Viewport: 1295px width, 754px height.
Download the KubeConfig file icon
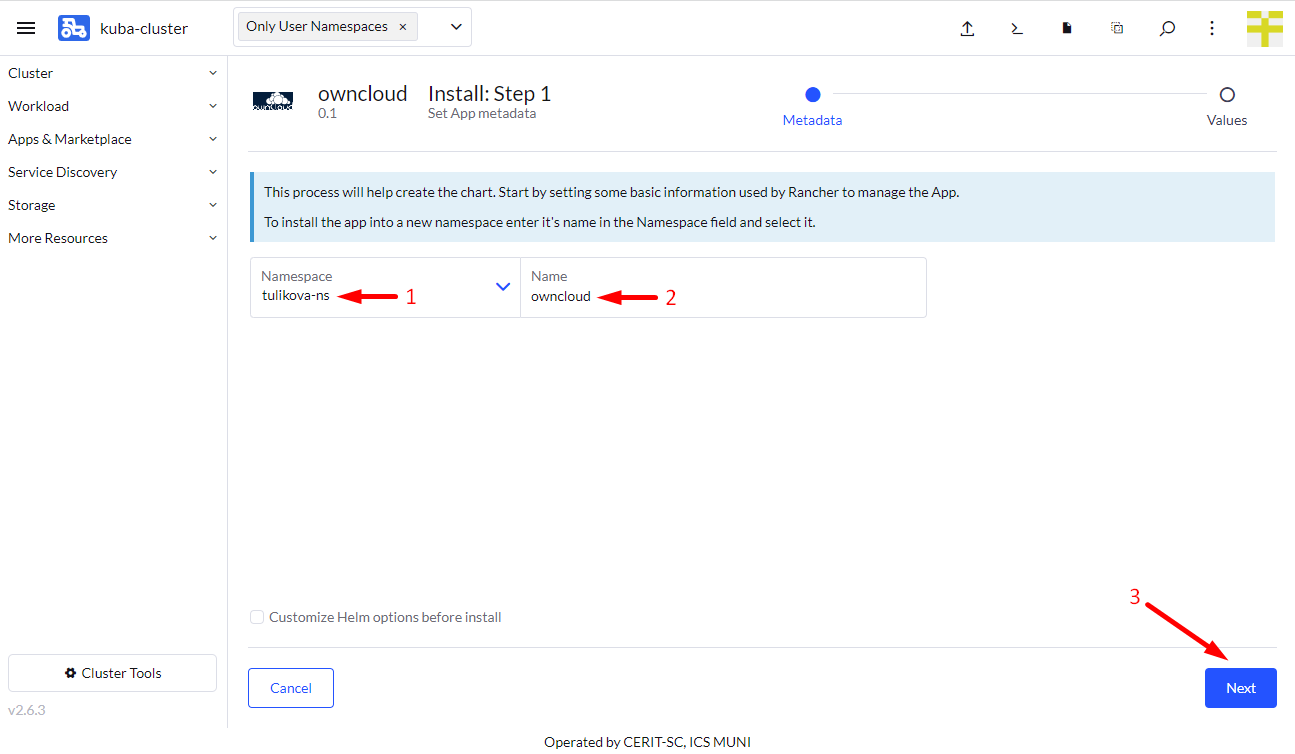pyautogui.click(x=1067, y=29)
